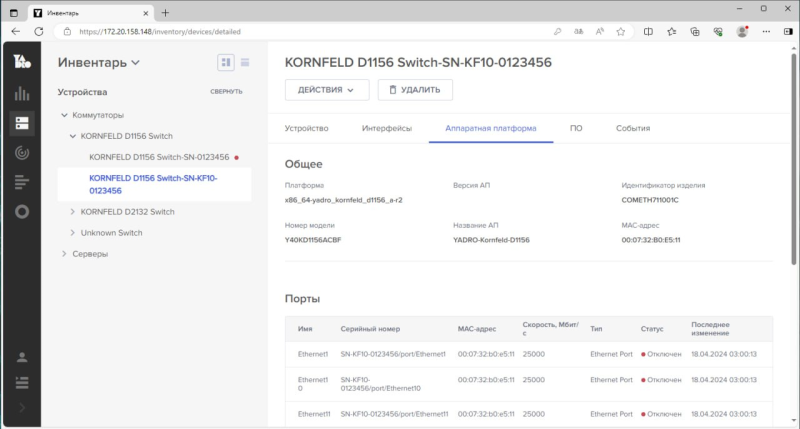Click the YADRO-Kornfeld-D1156 platform name value

pyautogui.click(x=491, y=240)
